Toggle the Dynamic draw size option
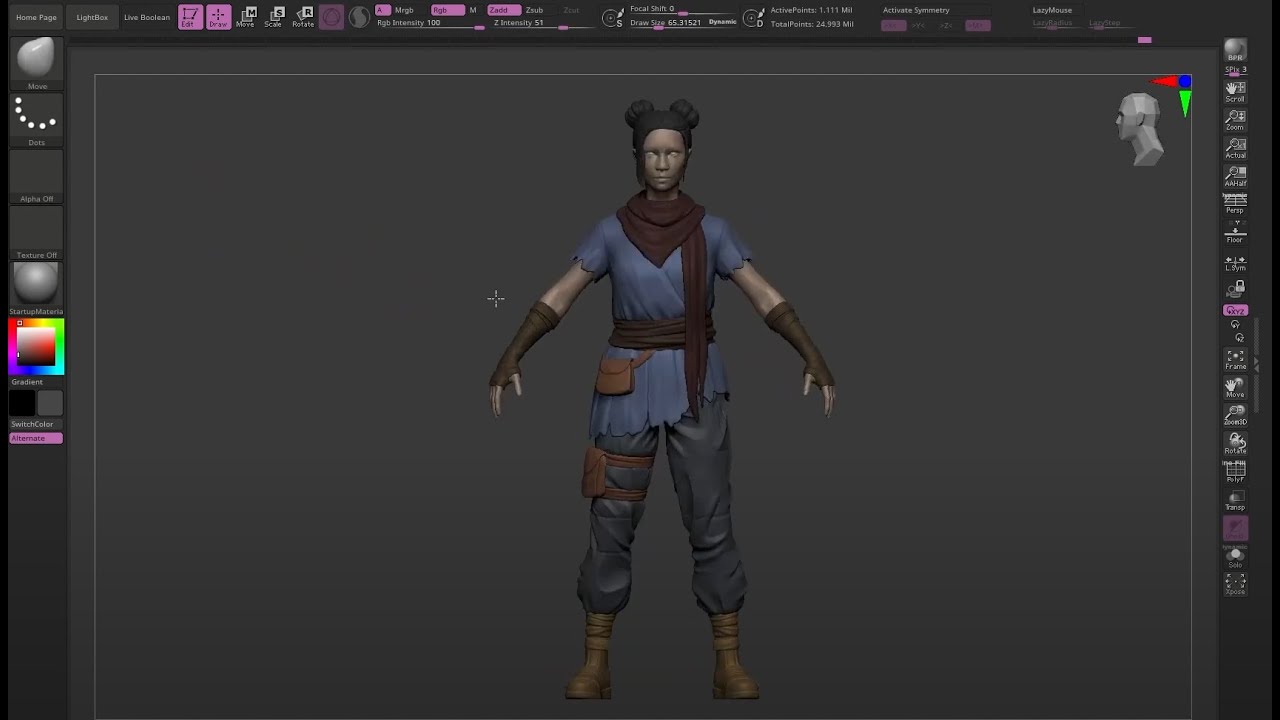 (722, 22)
